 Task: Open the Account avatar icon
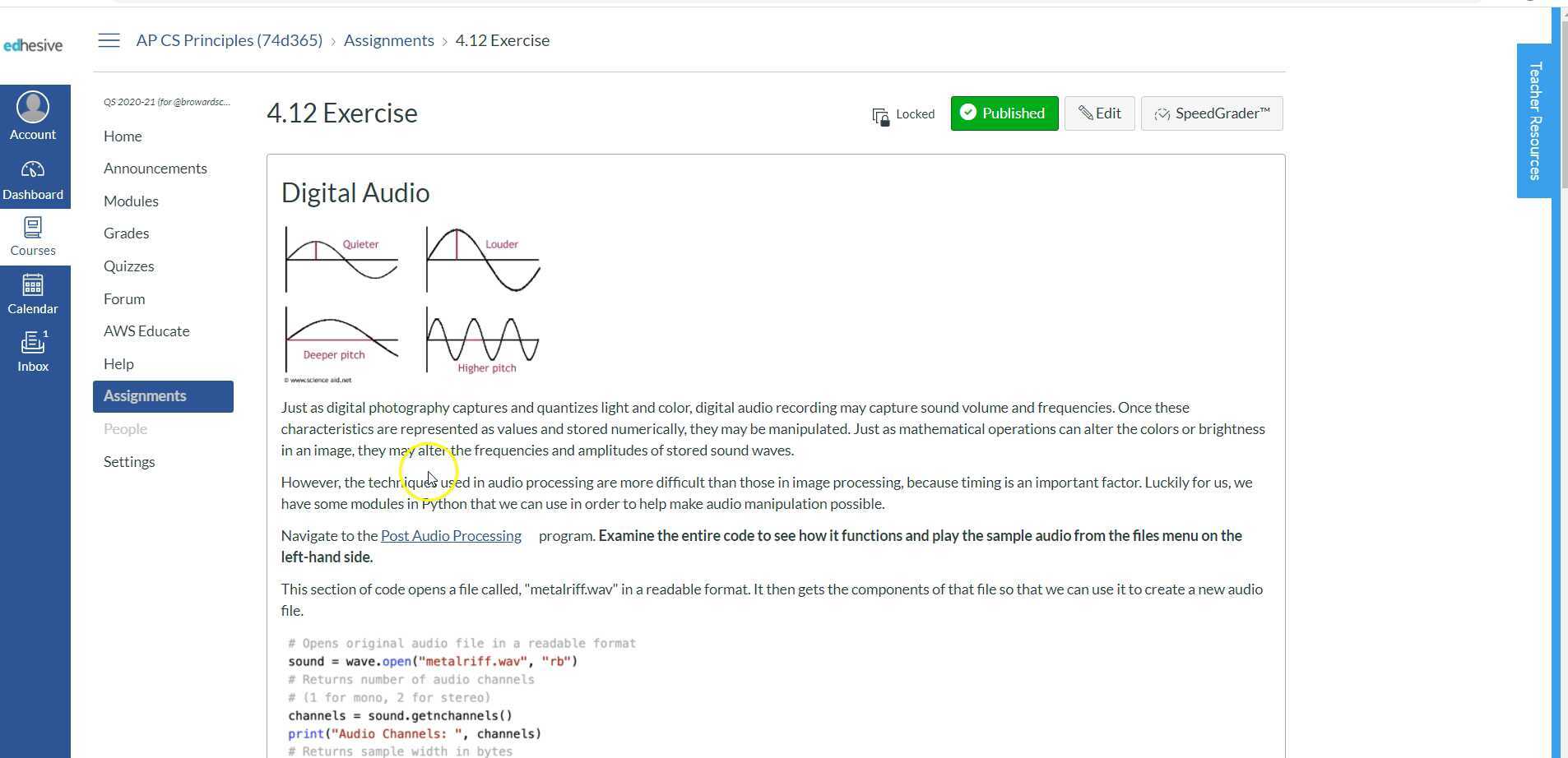click(33, 108)
